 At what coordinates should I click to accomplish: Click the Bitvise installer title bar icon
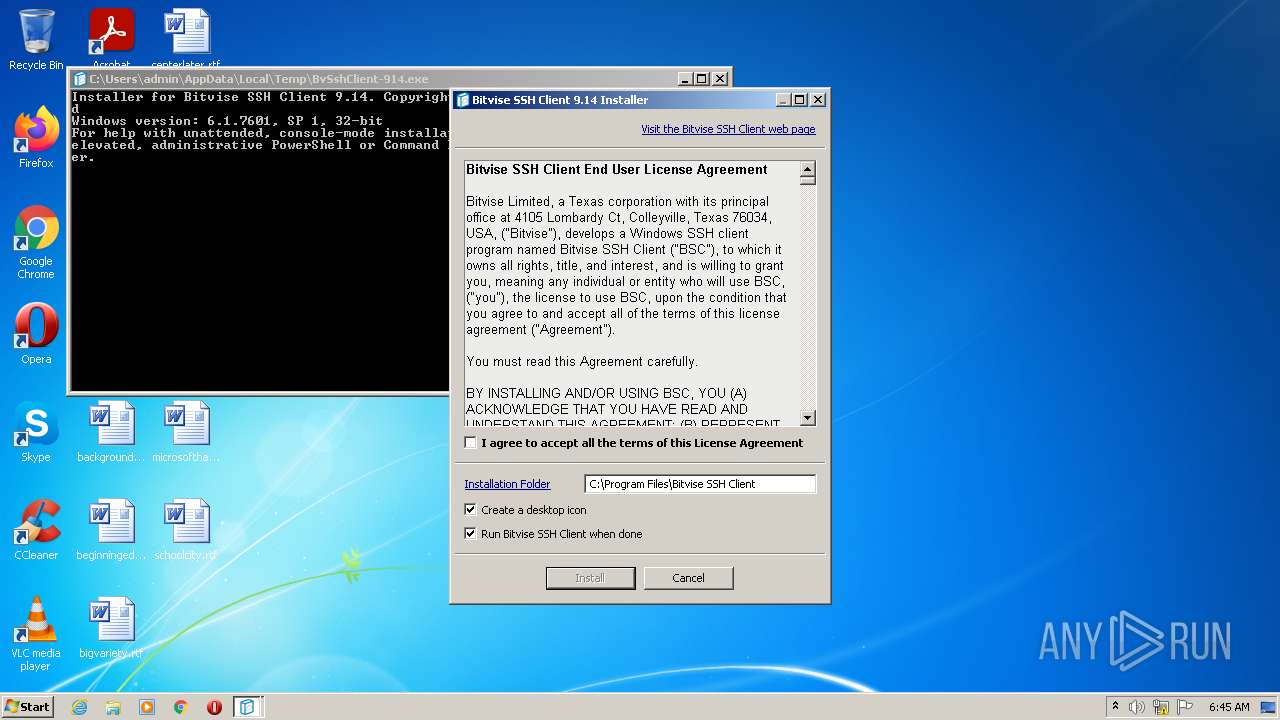462,100
